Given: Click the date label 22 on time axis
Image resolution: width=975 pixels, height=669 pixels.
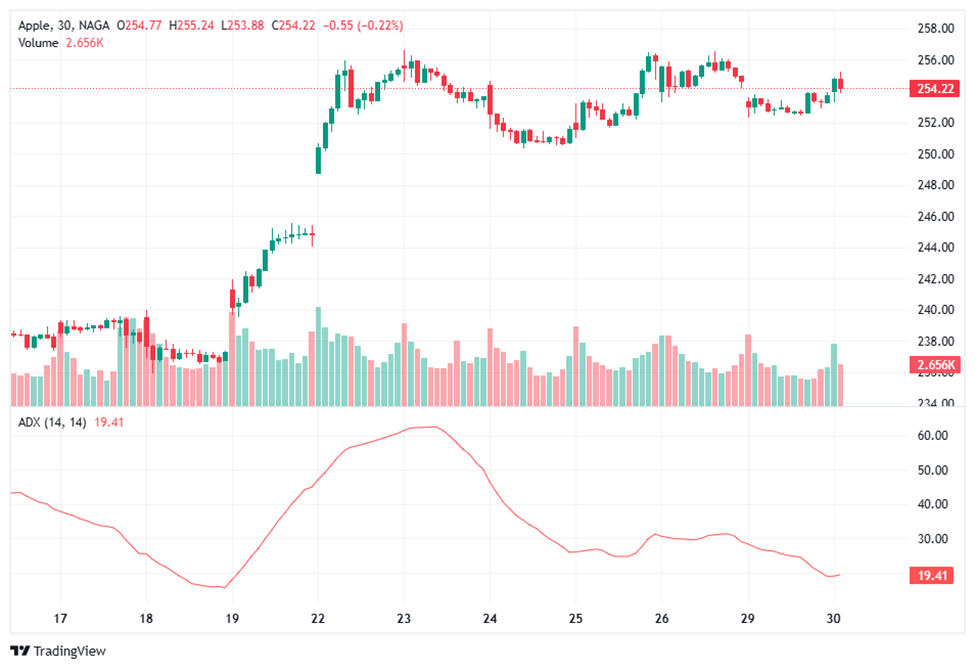Looking at the screenshot, I should point(318,618).
